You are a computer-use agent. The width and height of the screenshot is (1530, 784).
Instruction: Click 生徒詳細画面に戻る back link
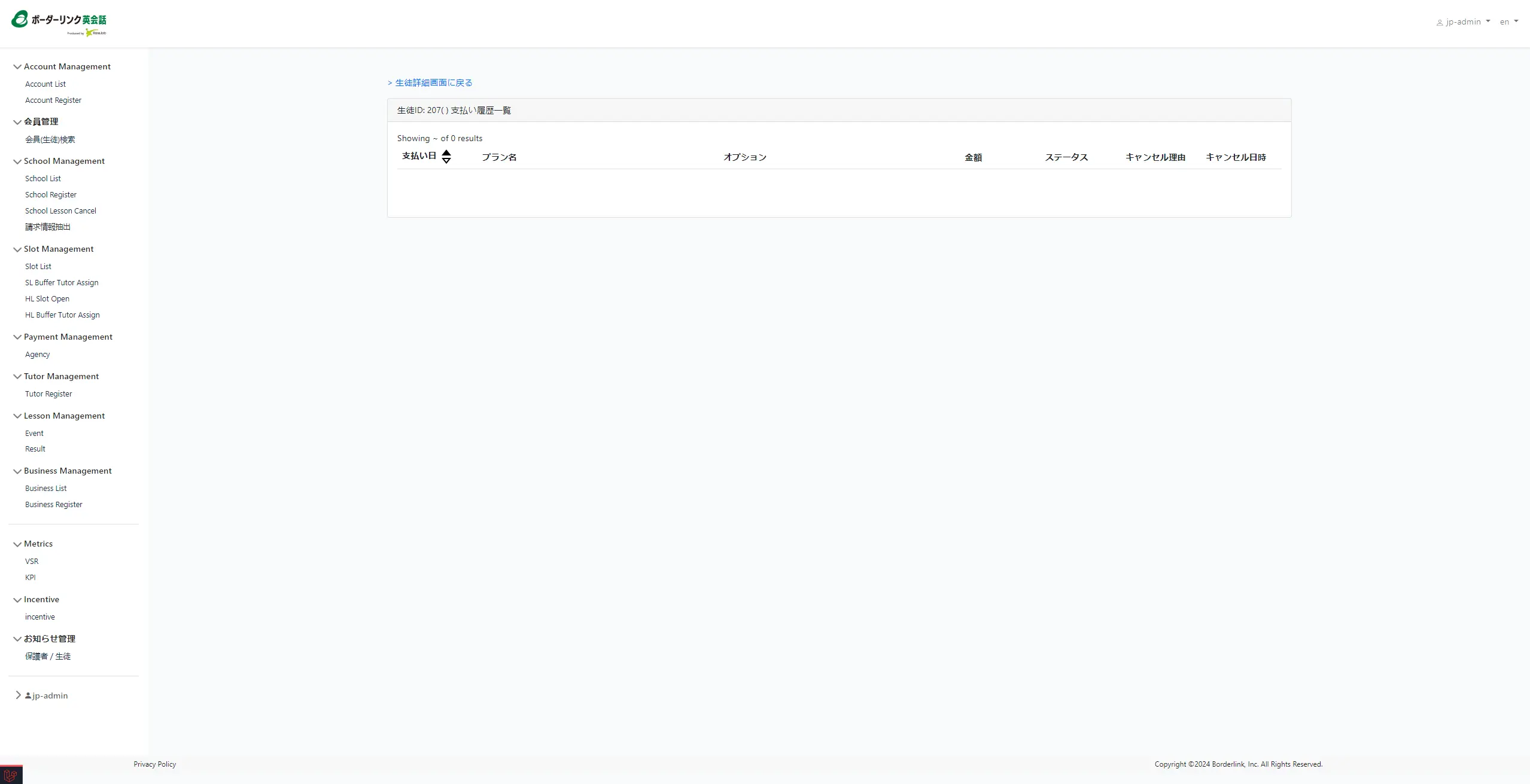pyautogui.click(x=433, y=83)
